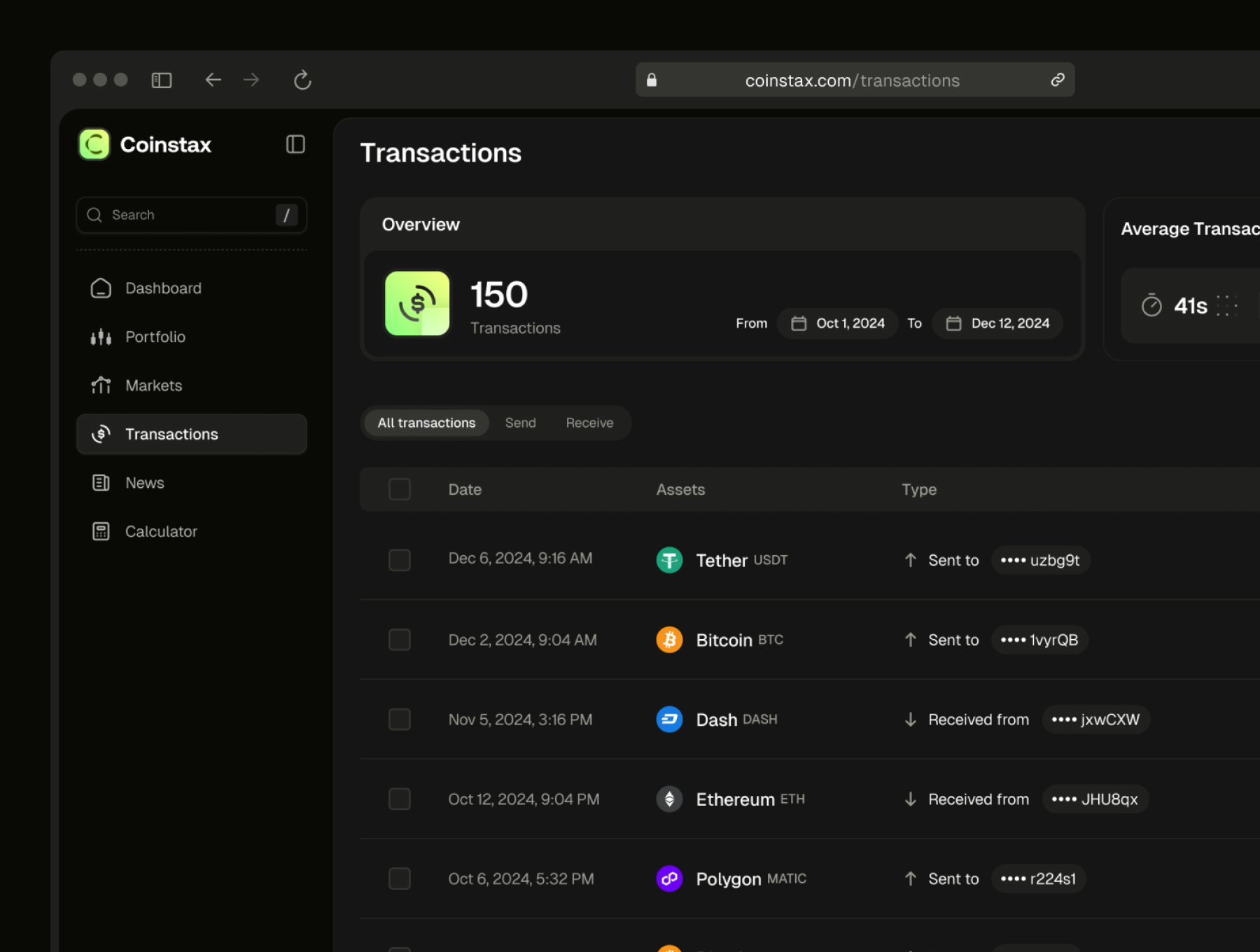Click the JHU8qx address chip
The height and width of the screenshot is (952, 1260).
tap(1095, 799)
